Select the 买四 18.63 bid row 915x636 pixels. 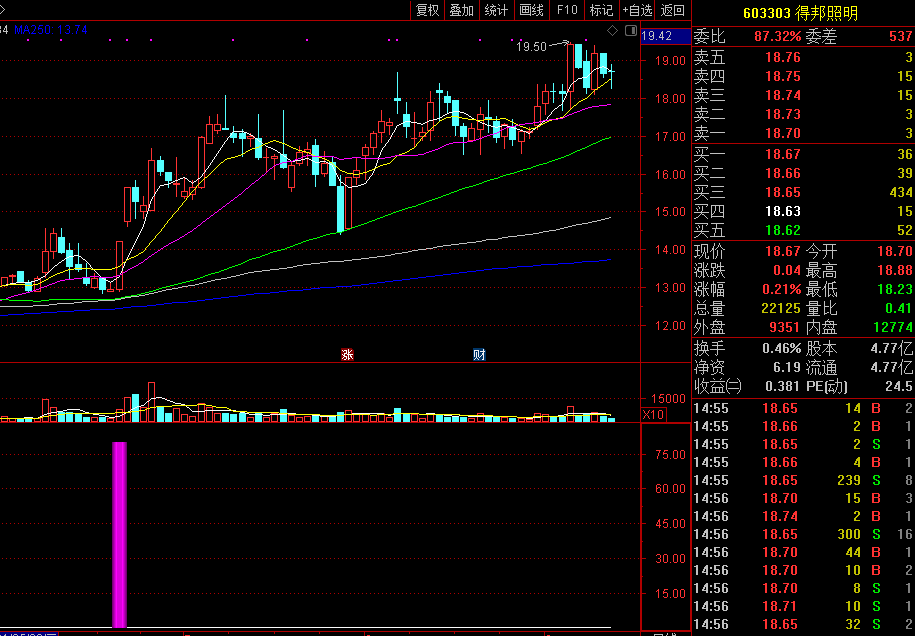click(x=803, y=211)
